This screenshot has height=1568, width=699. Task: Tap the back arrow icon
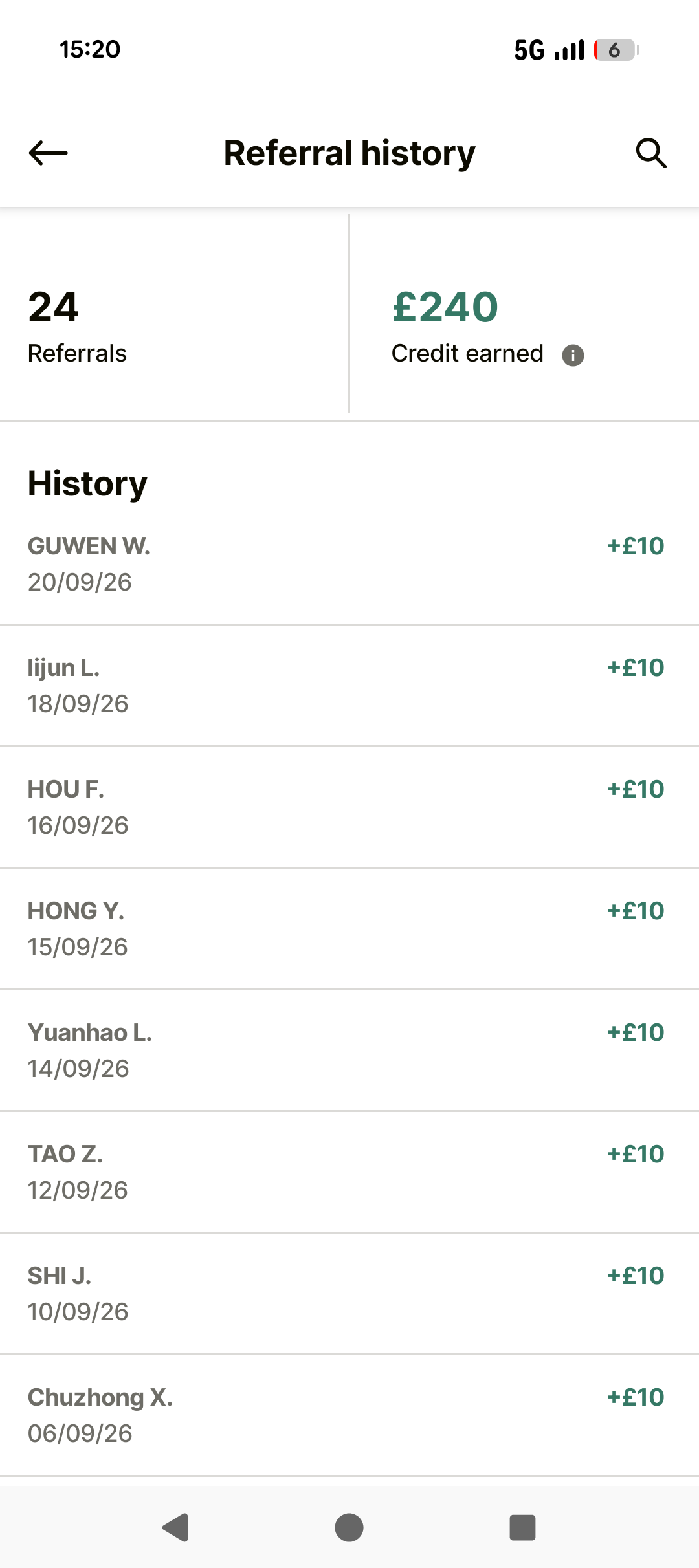49,153
